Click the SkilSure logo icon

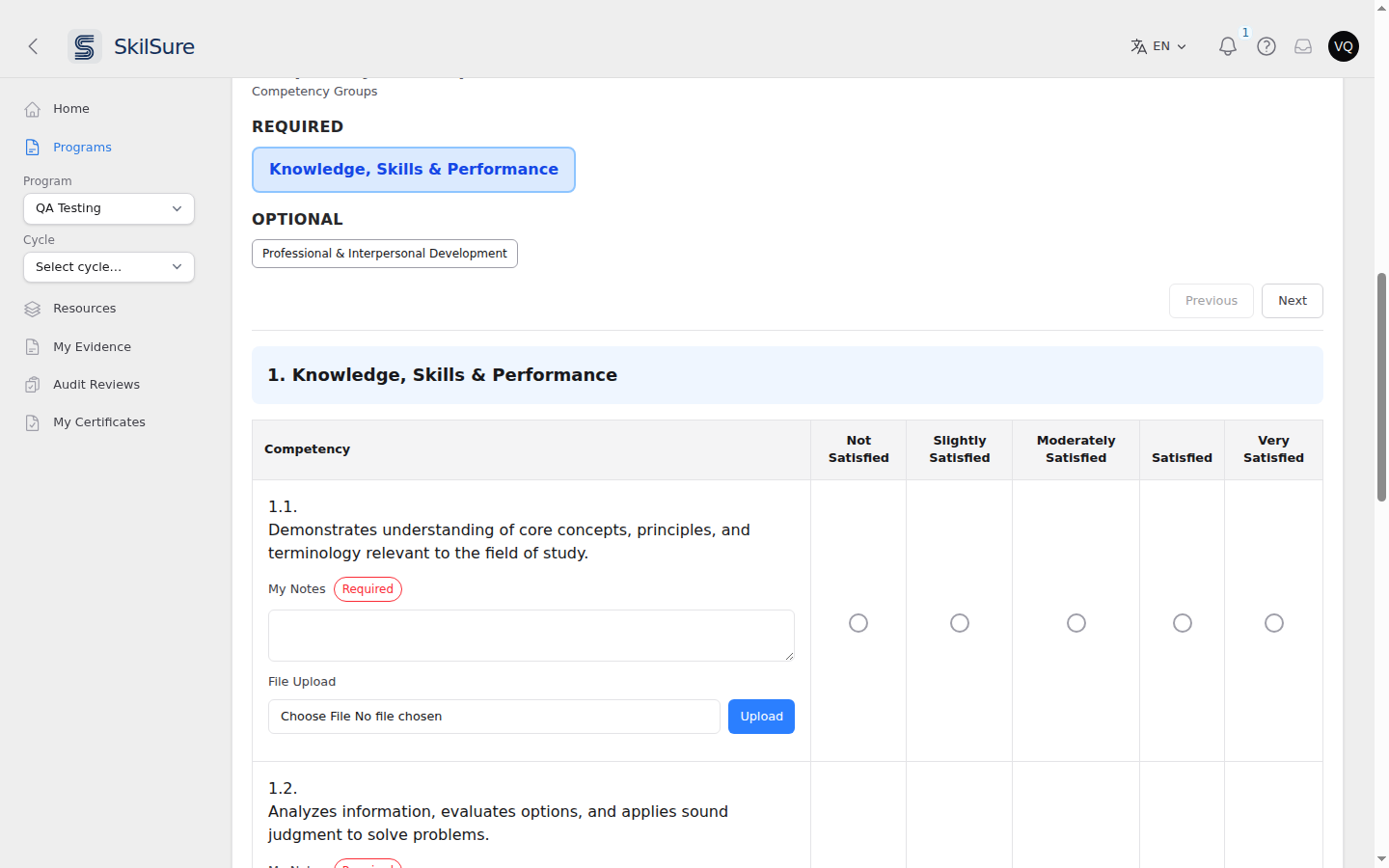[85, 46]
